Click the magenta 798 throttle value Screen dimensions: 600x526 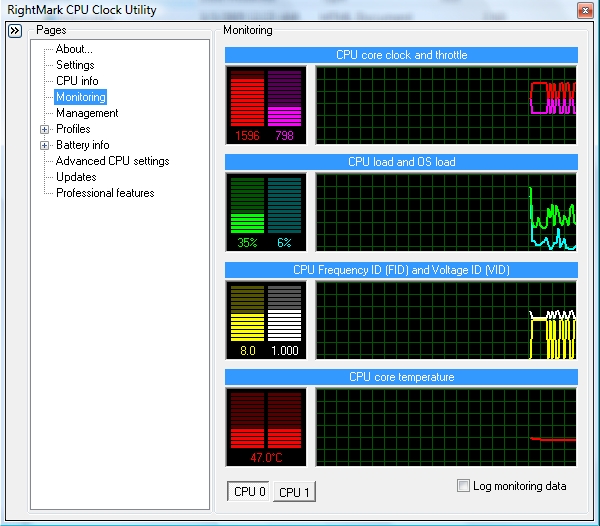click(x=284, y=135)
